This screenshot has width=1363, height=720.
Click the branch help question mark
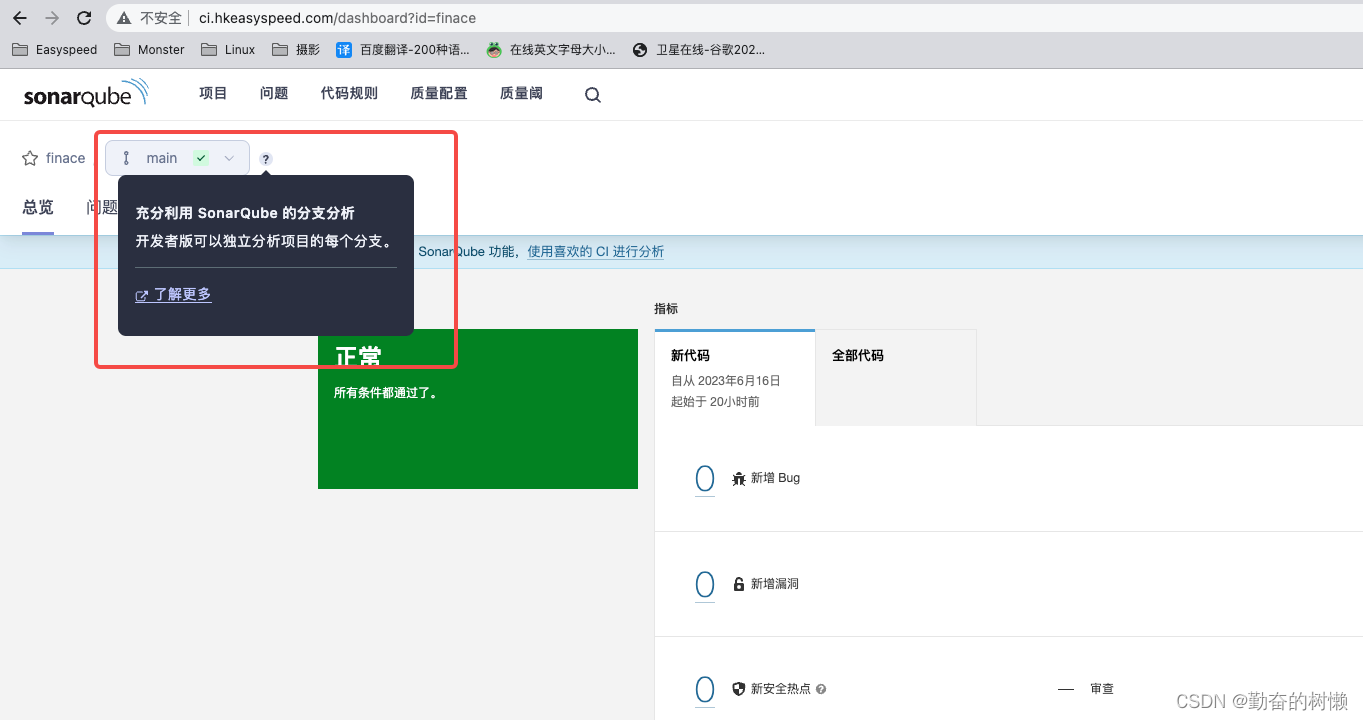coord(266,159)
